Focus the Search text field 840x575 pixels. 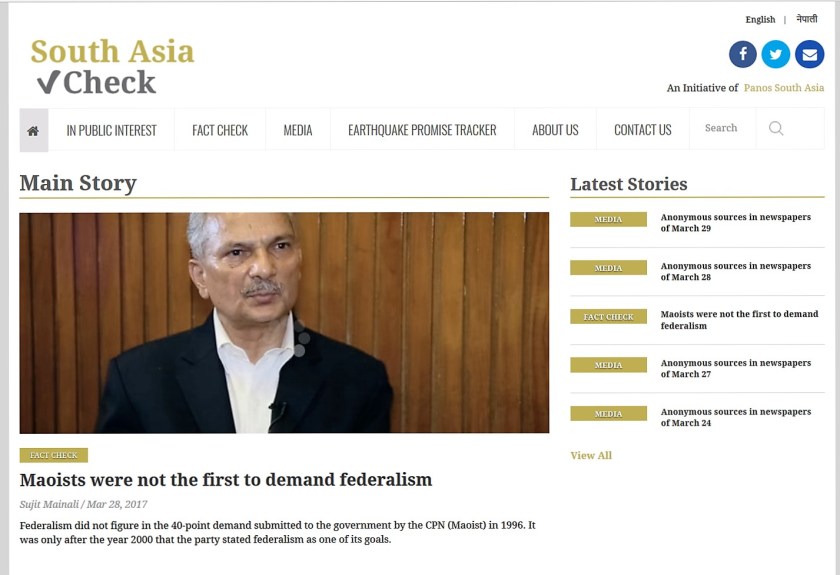point(722,128)
